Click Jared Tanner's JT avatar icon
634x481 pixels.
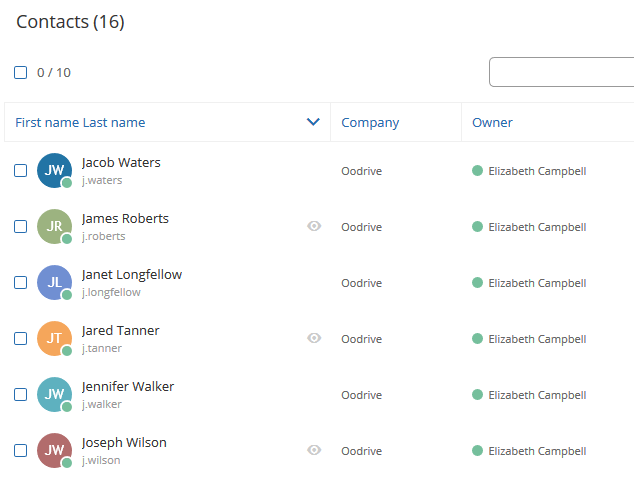tap(54, 338)
